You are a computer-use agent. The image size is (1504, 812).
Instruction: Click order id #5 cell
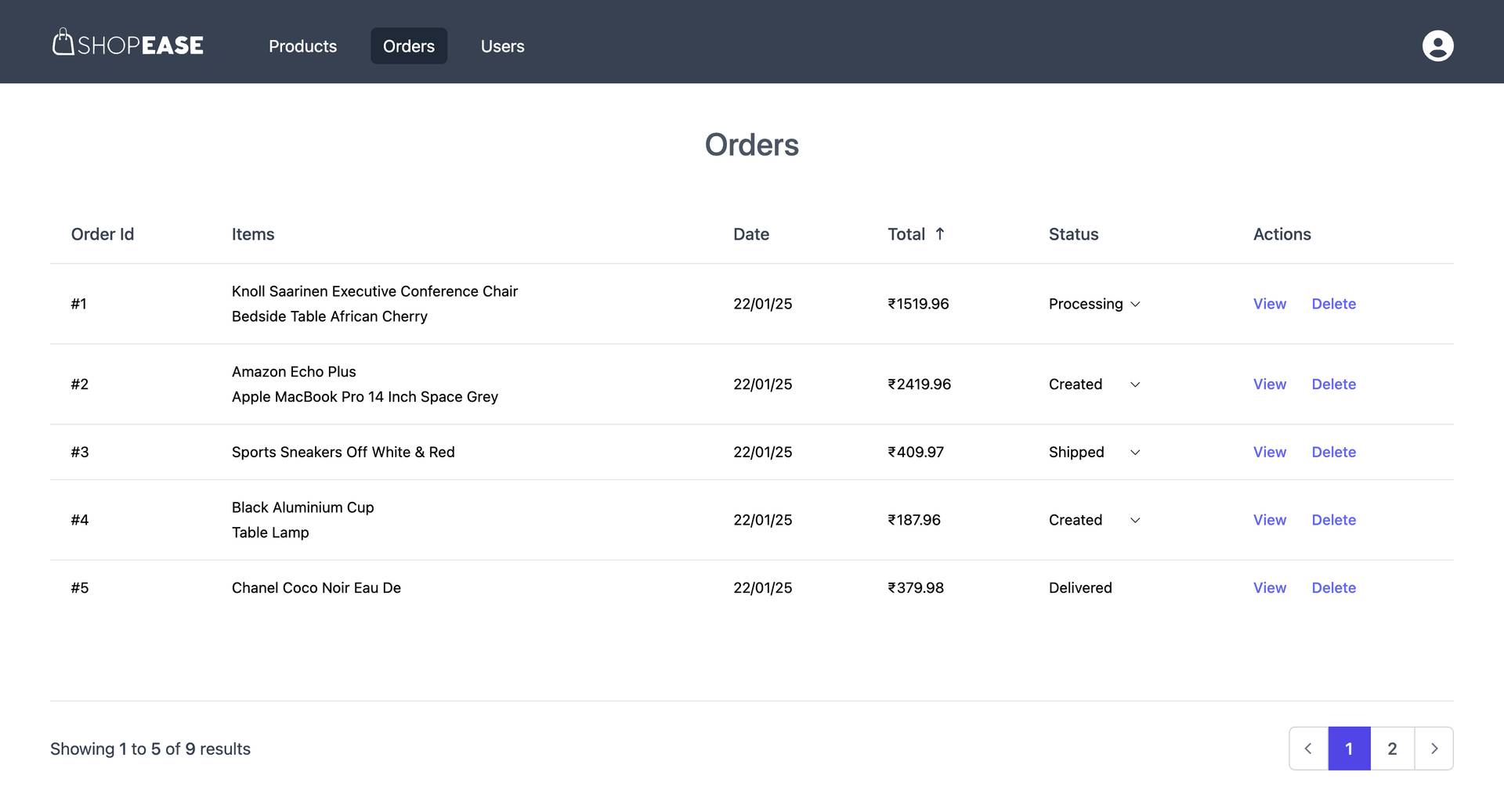[x=79, y=588]
